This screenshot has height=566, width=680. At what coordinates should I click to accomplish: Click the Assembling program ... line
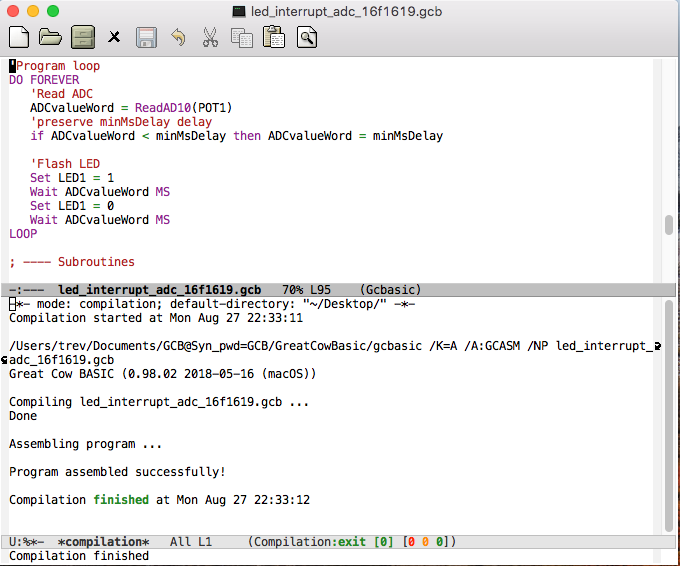click(85, 444)
